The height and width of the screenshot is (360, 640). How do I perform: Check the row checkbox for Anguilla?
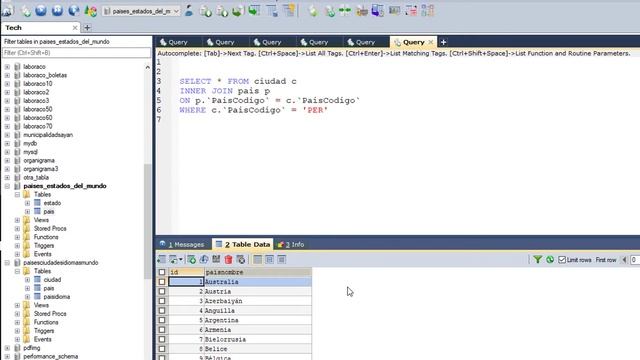pyautogui.click(x=162, y=311)
